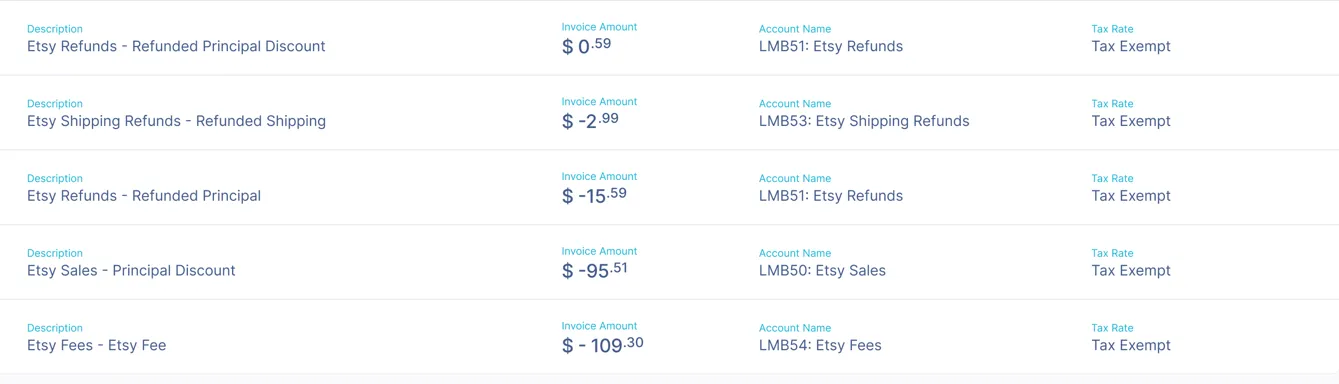Click Tax Exempt in the Refunded Principal Discount row
1339x384 pixels.
click(1131, 46)
